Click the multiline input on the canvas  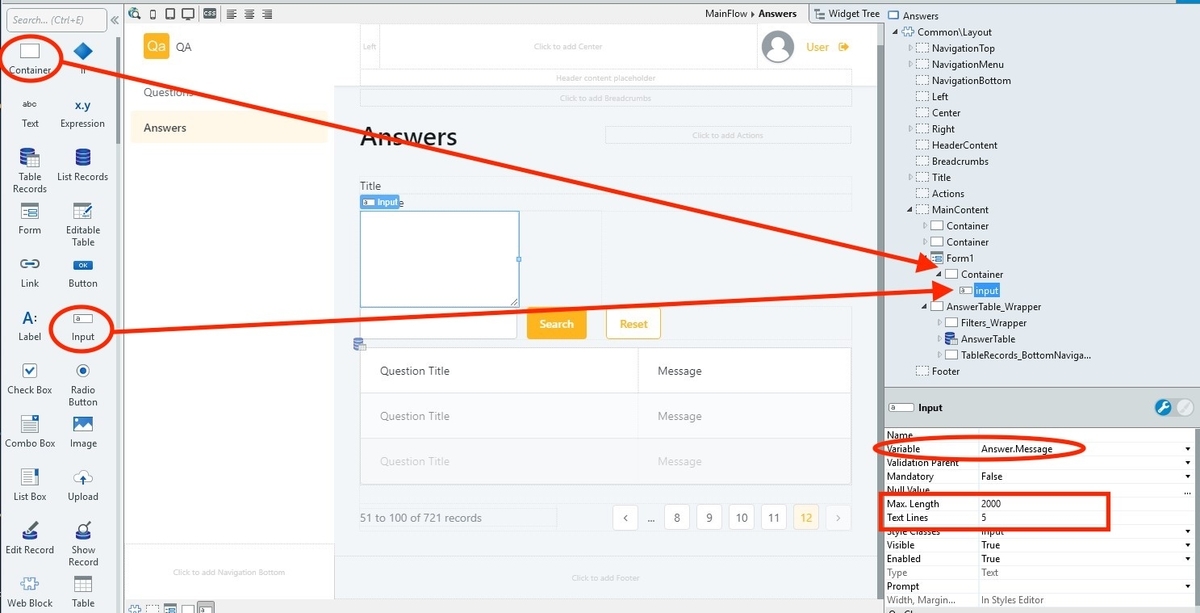coord(439,259)
